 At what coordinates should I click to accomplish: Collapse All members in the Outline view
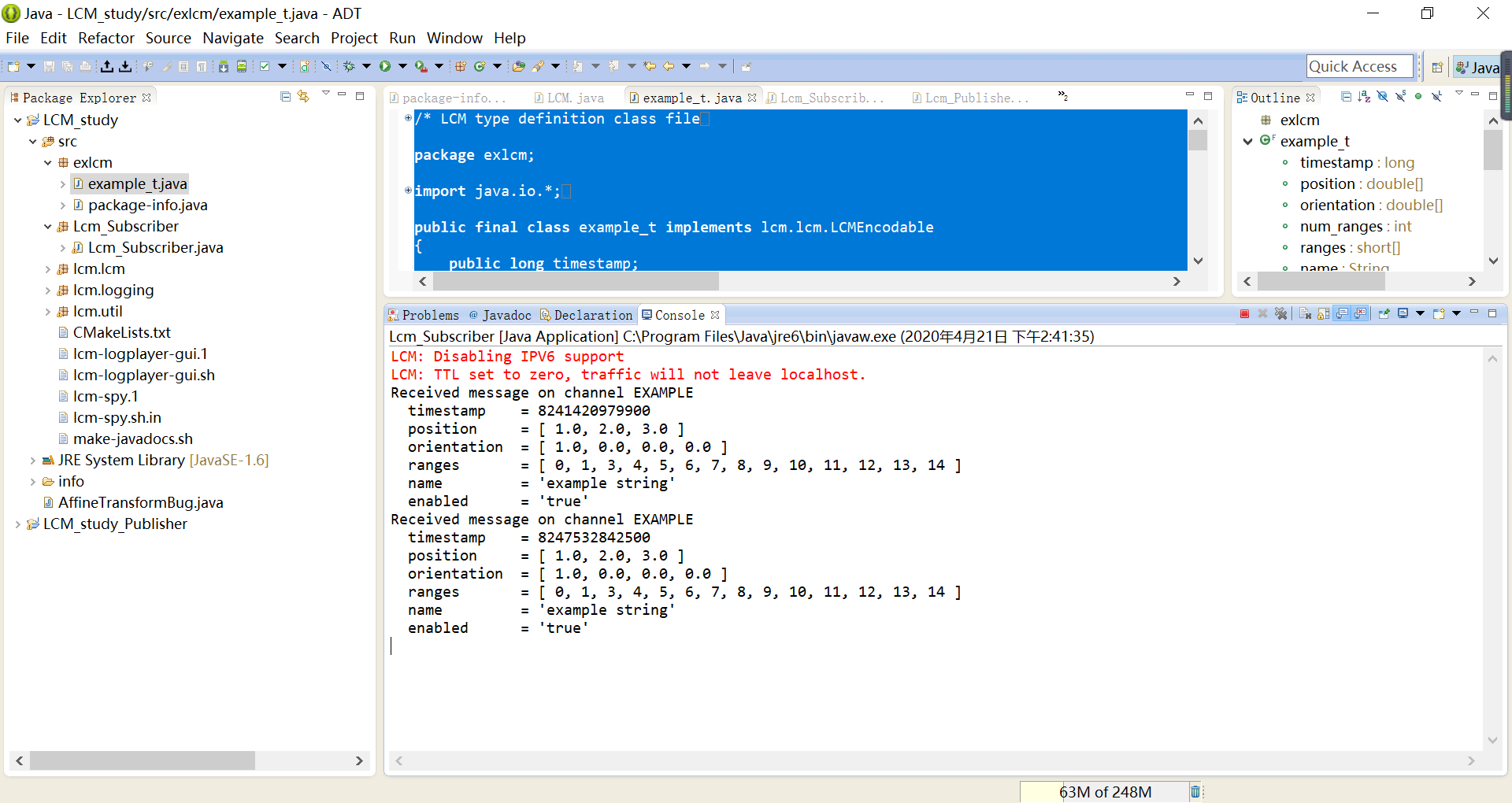[x=1347, y=97]
